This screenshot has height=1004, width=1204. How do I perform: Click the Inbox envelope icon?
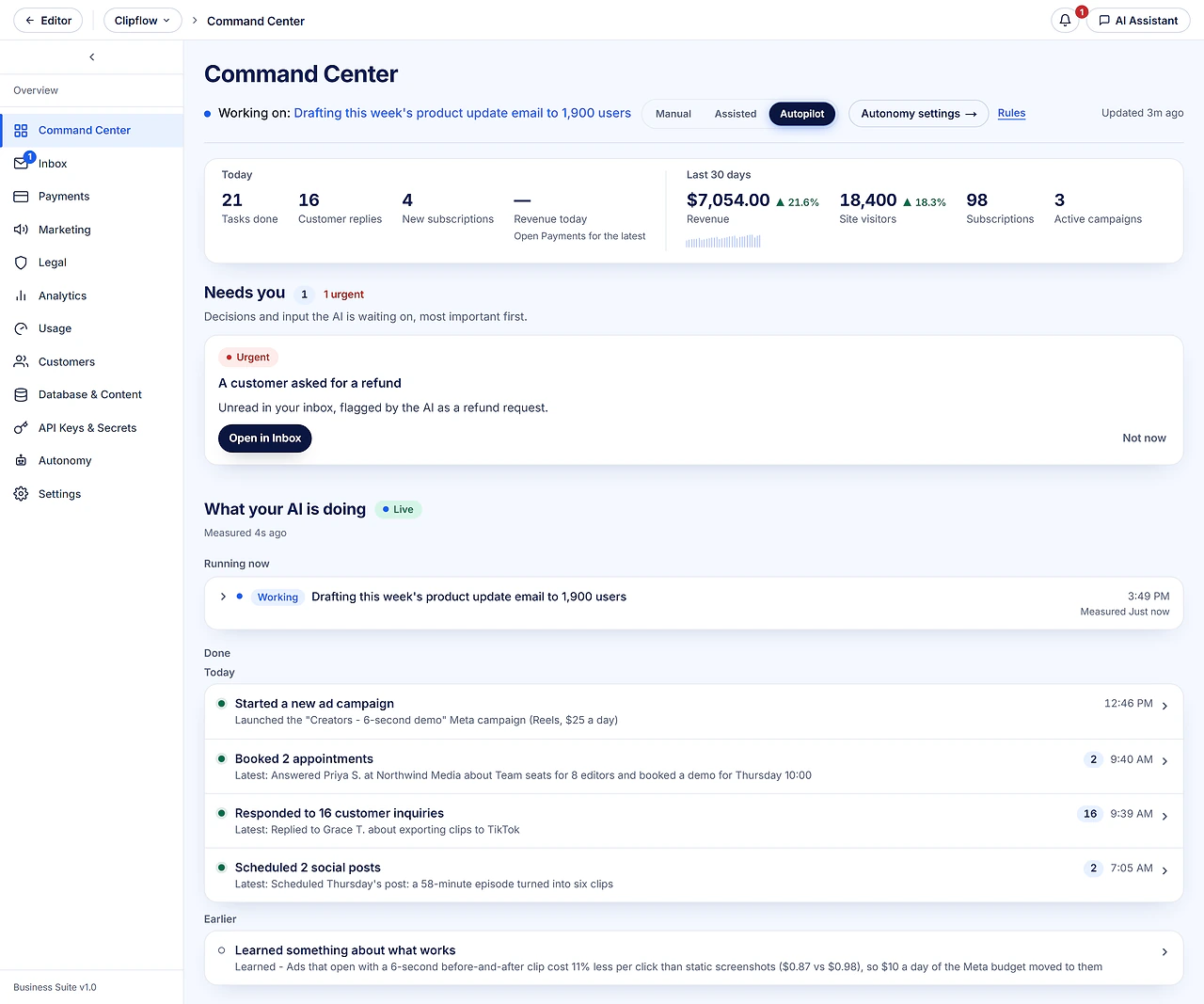coord(21,164)
